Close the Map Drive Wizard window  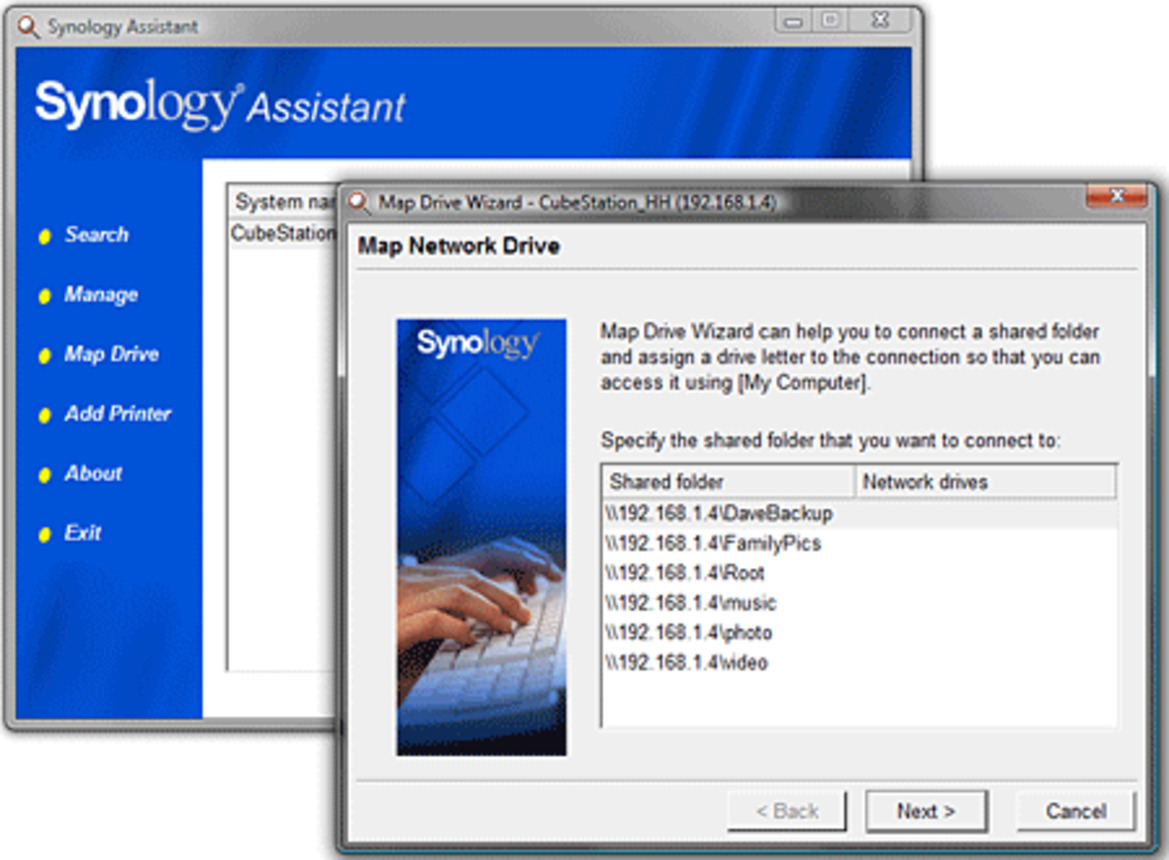click(1116, 196)
